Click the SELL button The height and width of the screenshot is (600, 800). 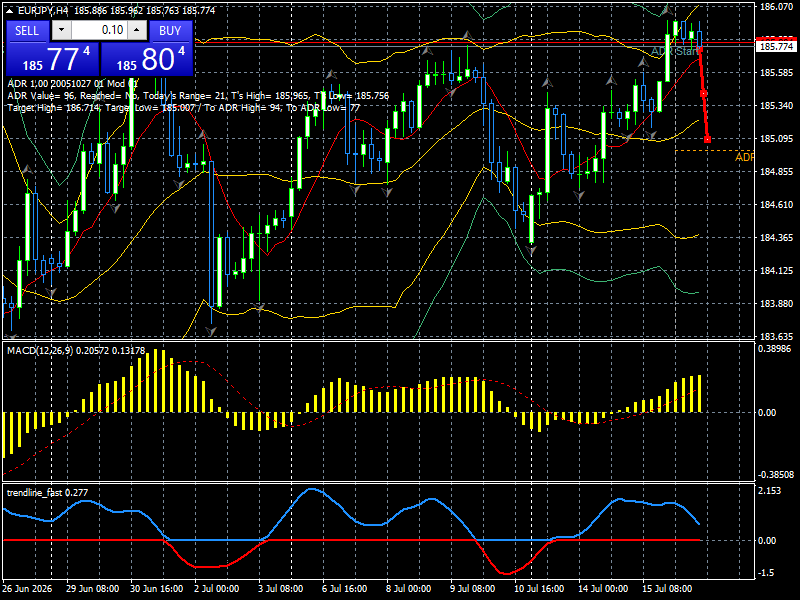click(27, 31)
